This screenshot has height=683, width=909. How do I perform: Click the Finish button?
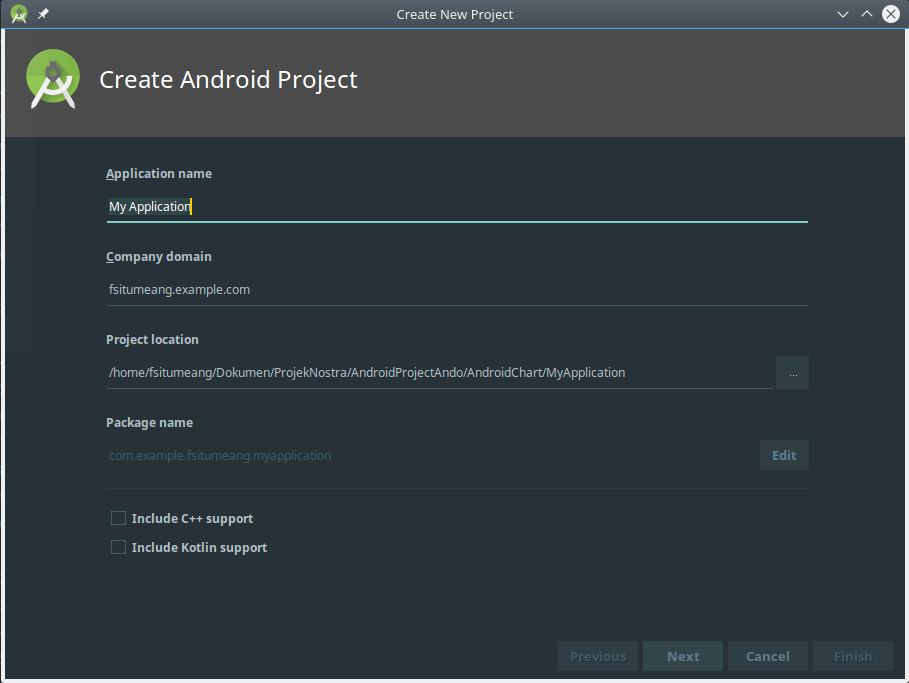(x=853, y=656)
